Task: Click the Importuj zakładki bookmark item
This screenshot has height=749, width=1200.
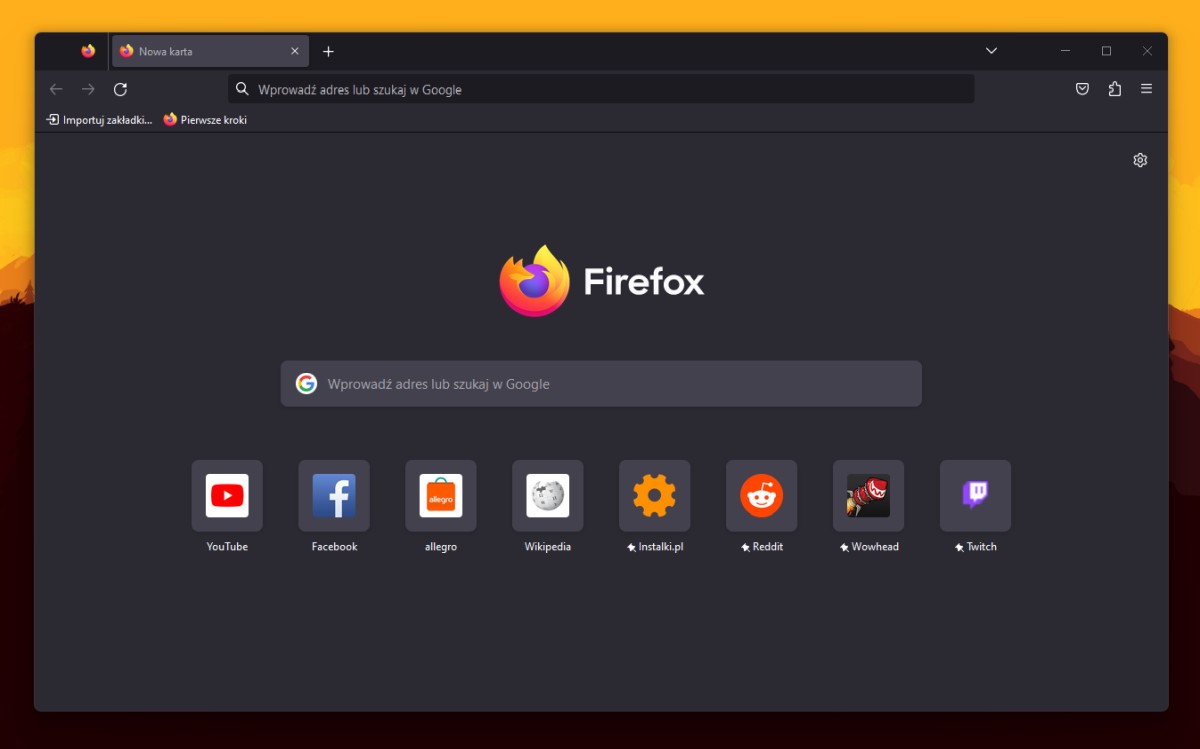Action: 97,119
